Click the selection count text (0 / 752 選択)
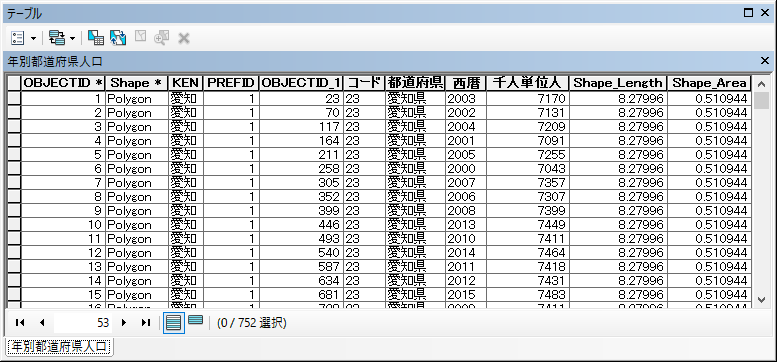Image resolution: width=777 pixels, height=362 pixels. (252, 323)
